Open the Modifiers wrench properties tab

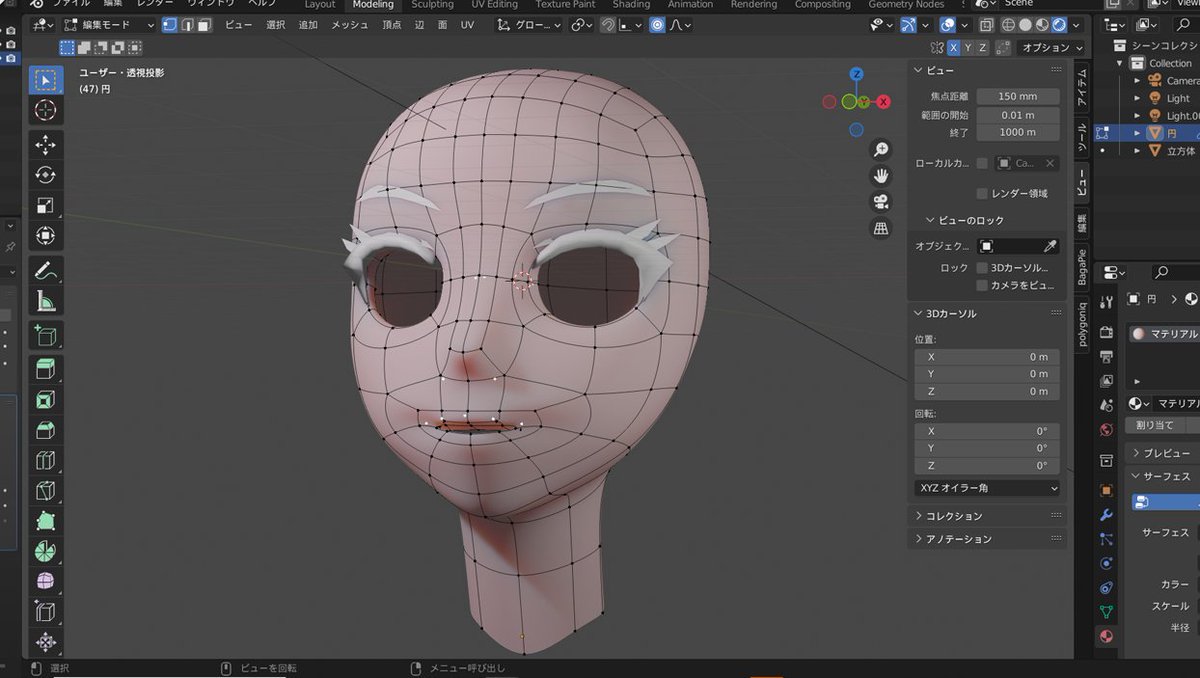click(1106, 514)
